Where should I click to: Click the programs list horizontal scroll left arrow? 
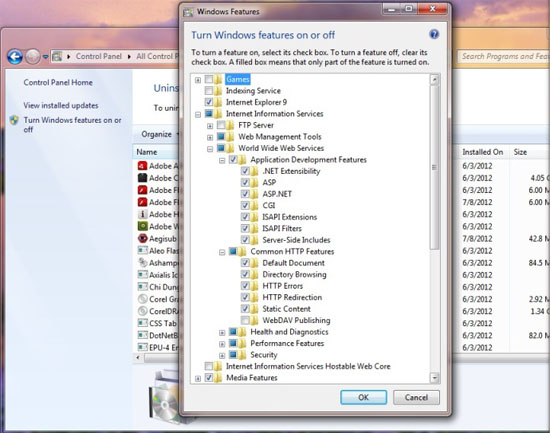[138, 358]
